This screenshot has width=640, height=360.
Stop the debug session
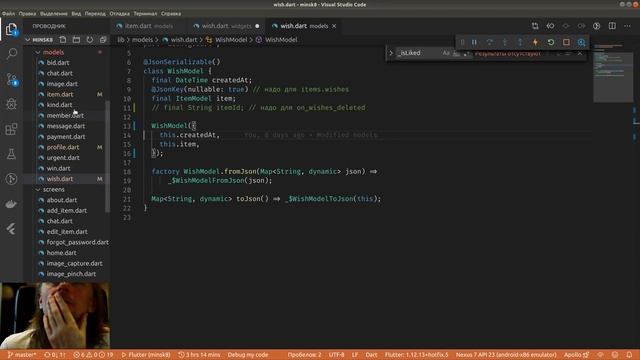coord(566,42)
